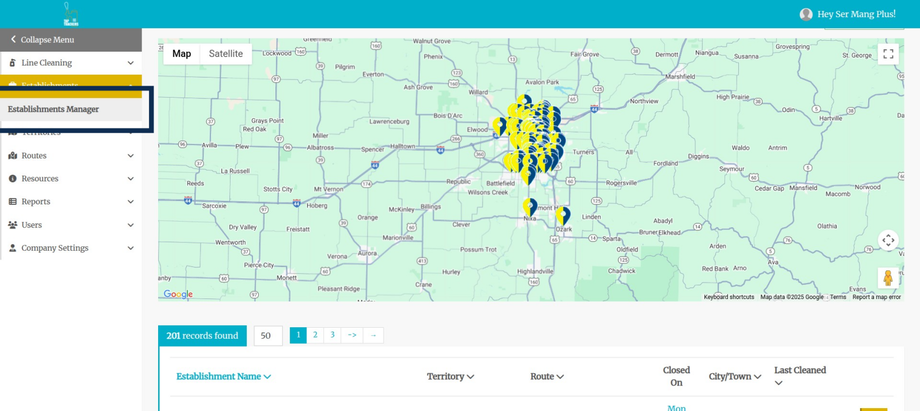
Task: Click the app logo in header
Action: 71,14
